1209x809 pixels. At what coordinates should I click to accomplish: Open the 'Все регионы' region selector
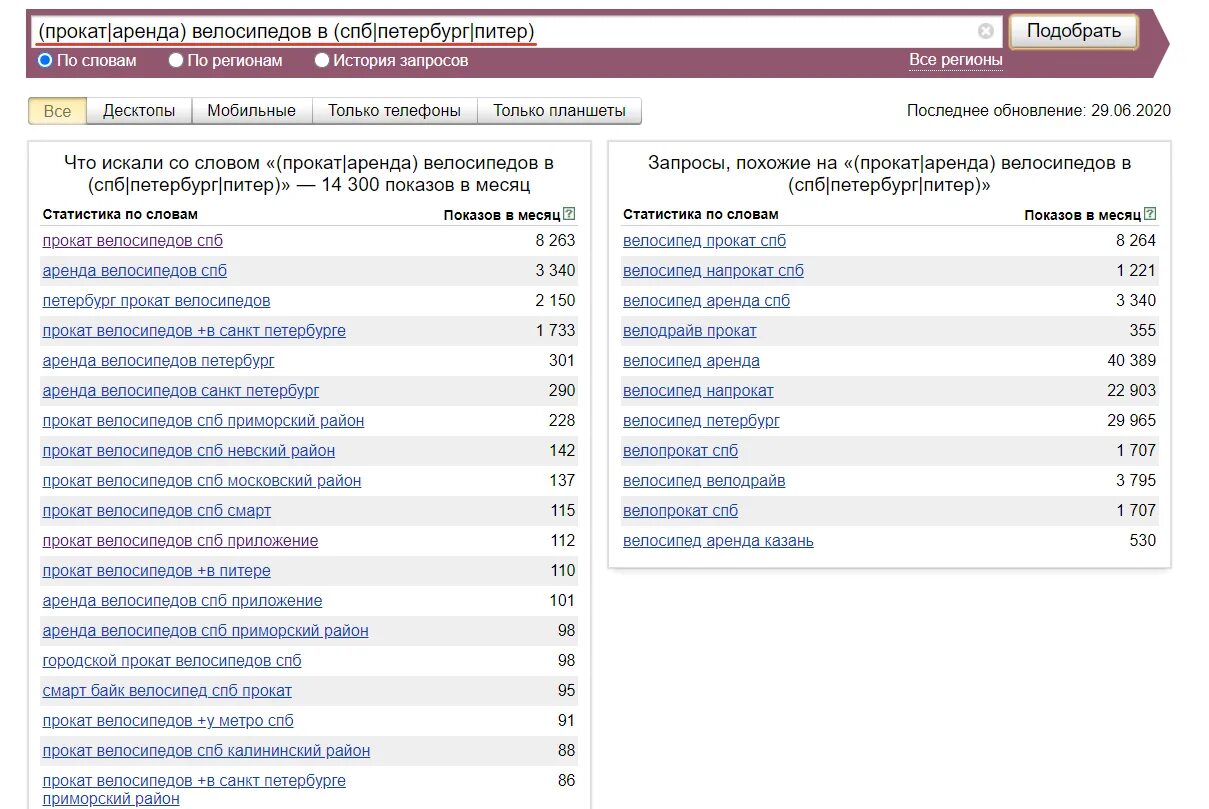pyautogui.click(x=956, y=60)
